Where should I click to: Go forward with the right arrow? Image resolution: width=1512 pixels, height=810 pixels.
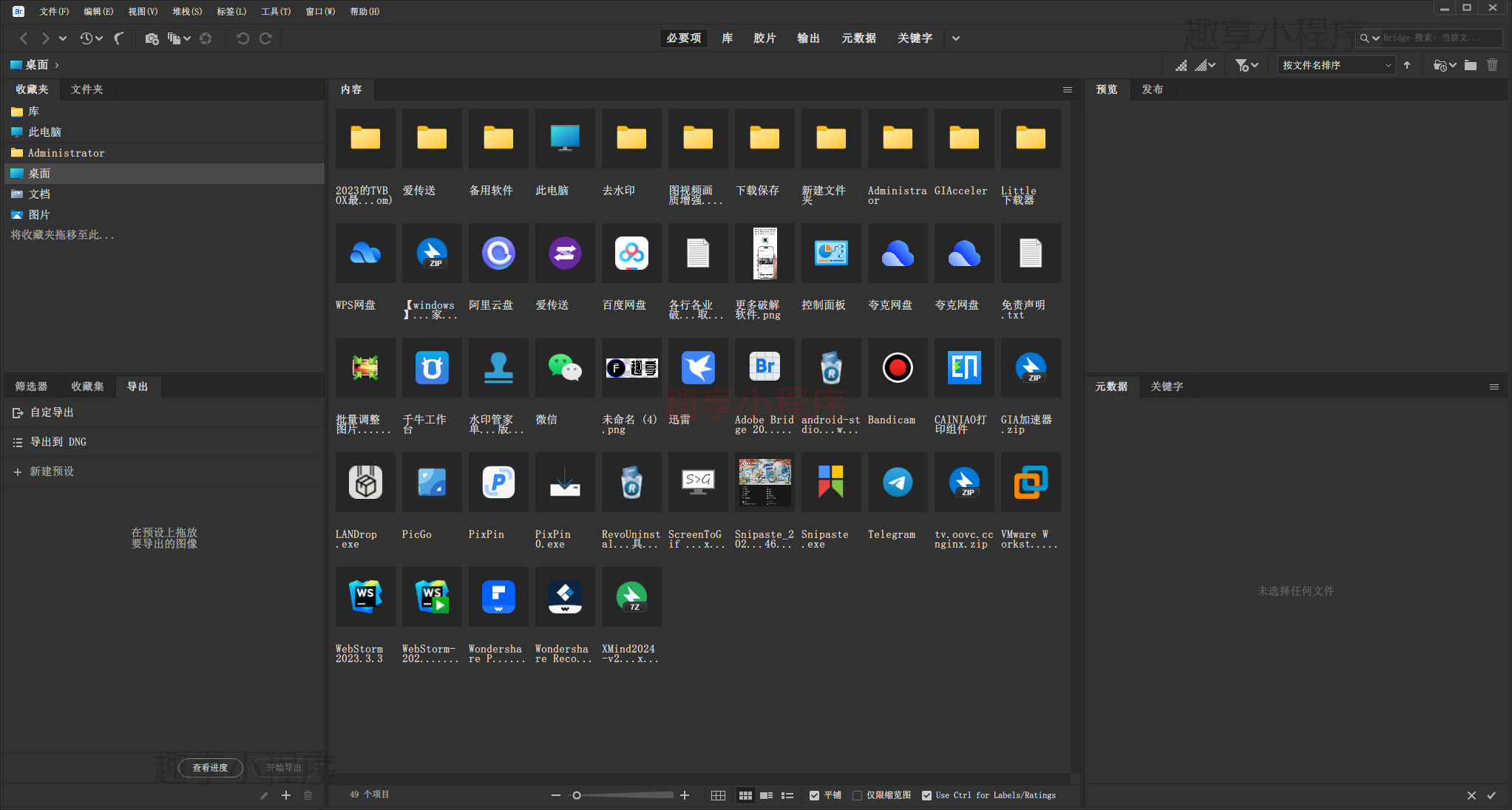tap(46, 38)
